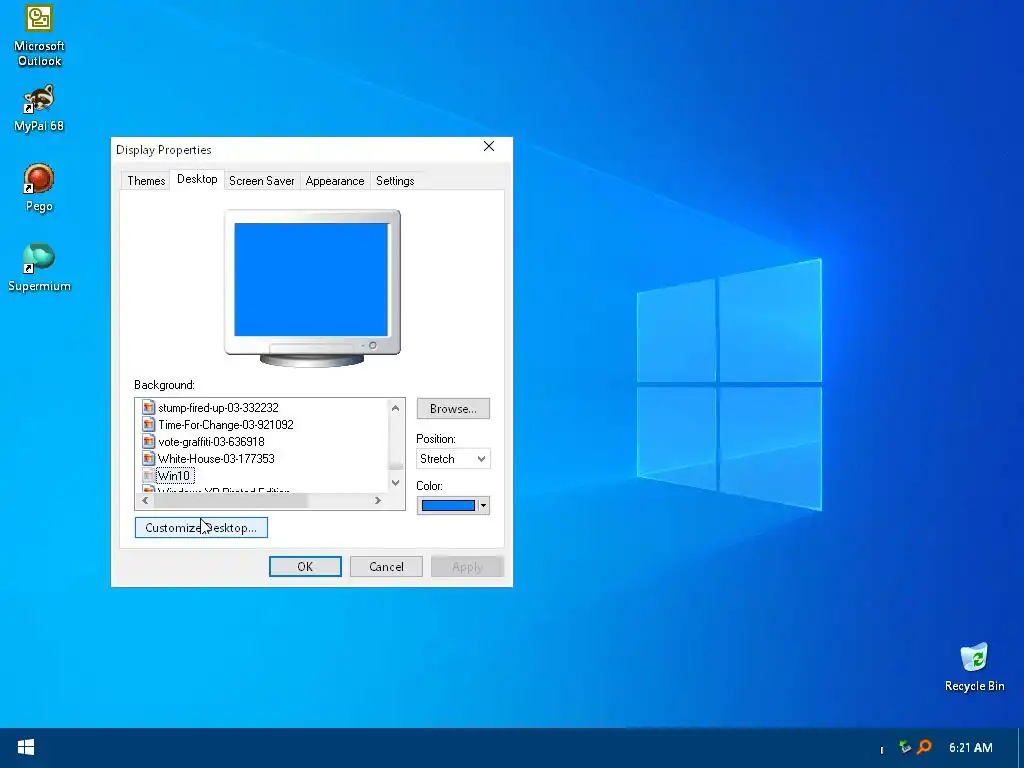This screenshot has height=768, width=1024.
Task: Click the list's horizontal scroll-right arrow
Action: [377, 500]
